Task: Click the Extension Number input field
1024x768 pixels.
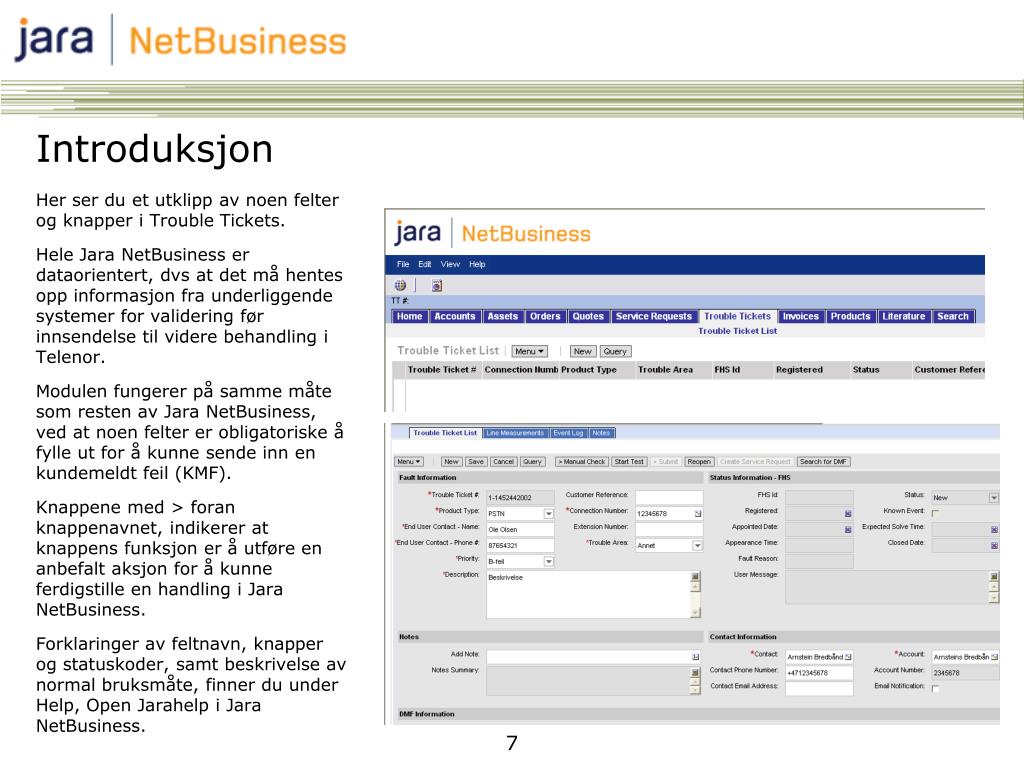Action: (669, 529)
